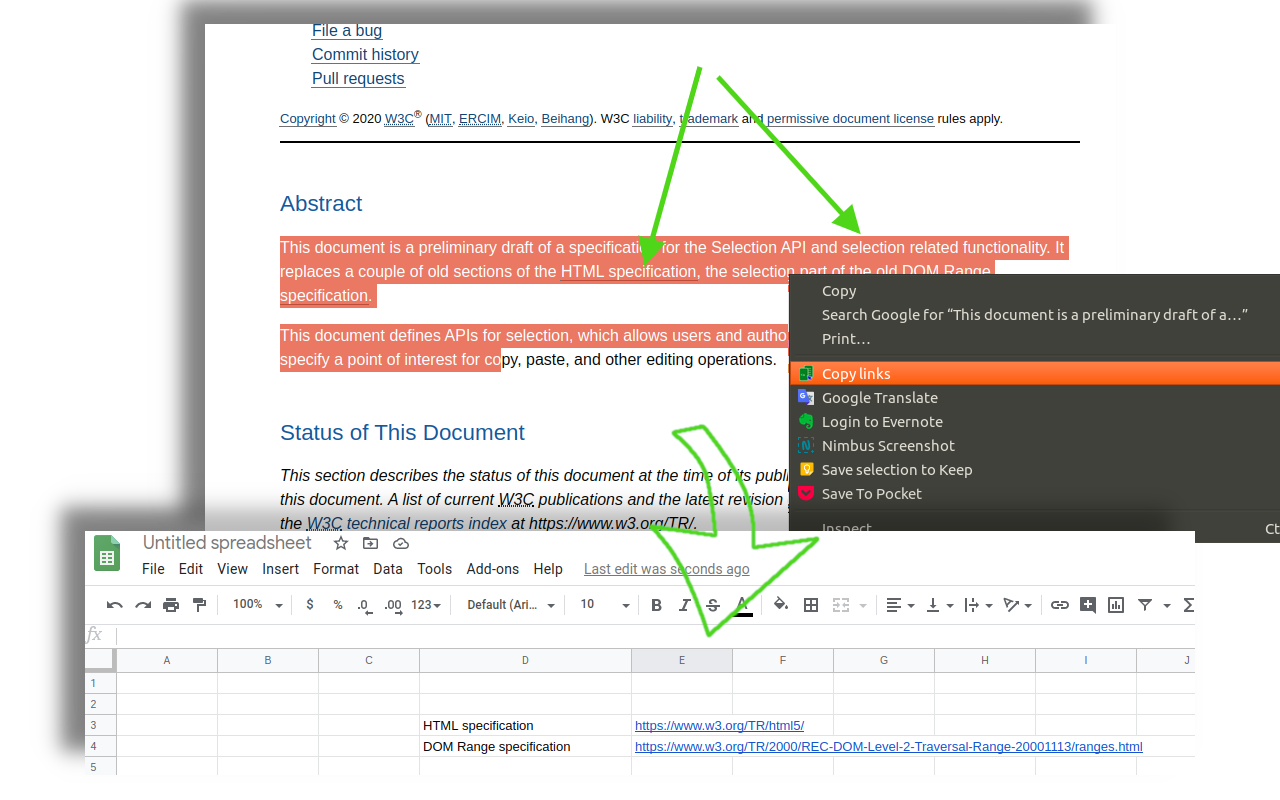Viewport: 1280px width, 800px height.
Task: Toggle strikethrough formatting
Action: (713, 605)
